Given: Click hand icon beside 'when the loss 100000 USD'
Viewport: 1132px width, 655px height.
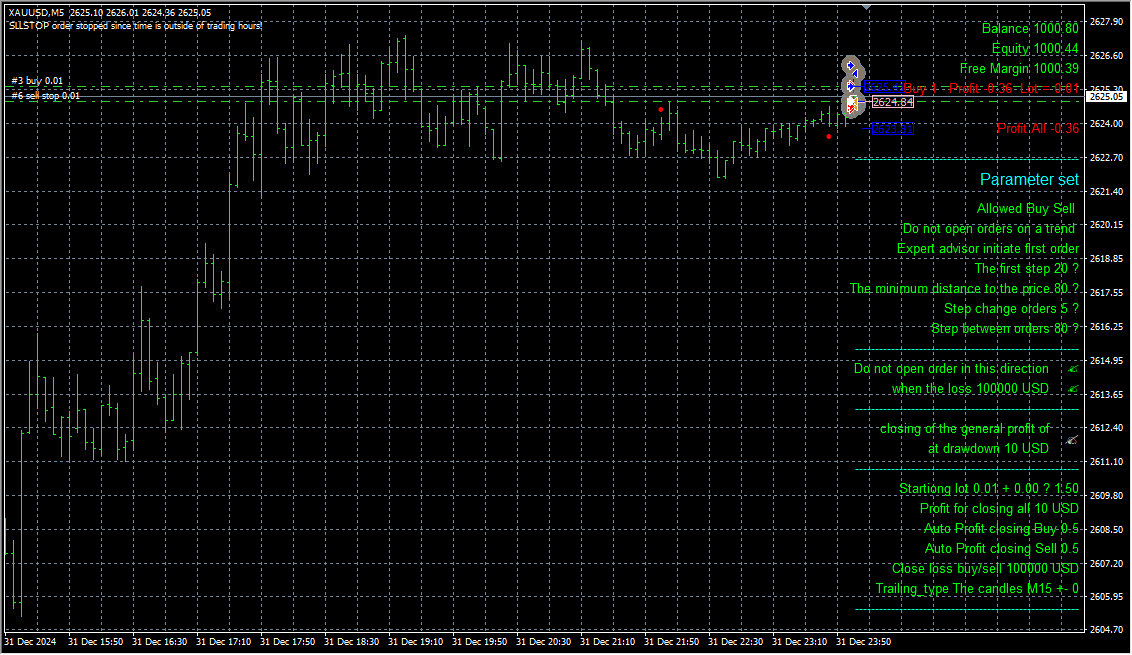Looking at the screenshot, I should tap(1072, 389).
